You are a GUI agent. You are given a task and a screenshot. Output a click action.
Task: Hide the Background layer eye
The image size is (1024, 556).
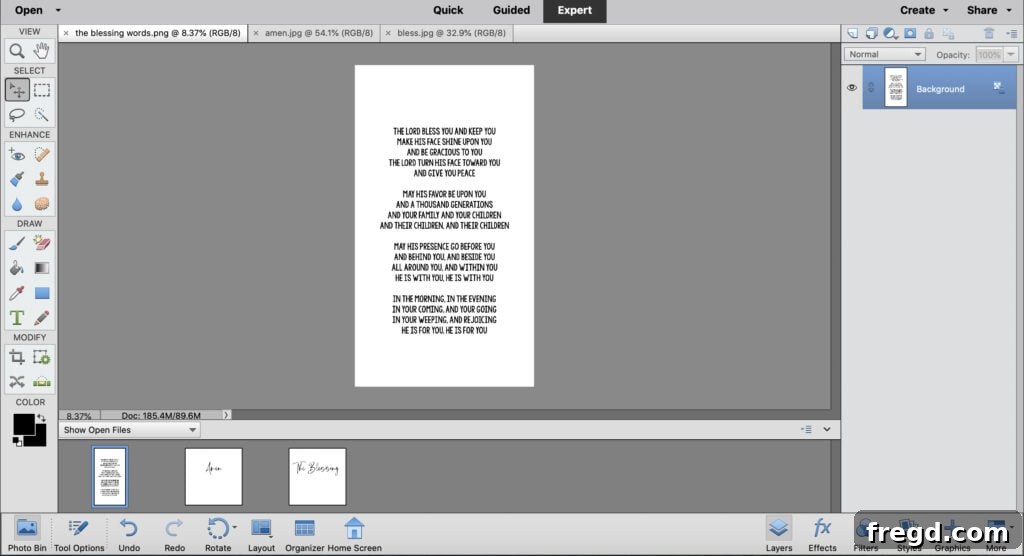[852, 88]
